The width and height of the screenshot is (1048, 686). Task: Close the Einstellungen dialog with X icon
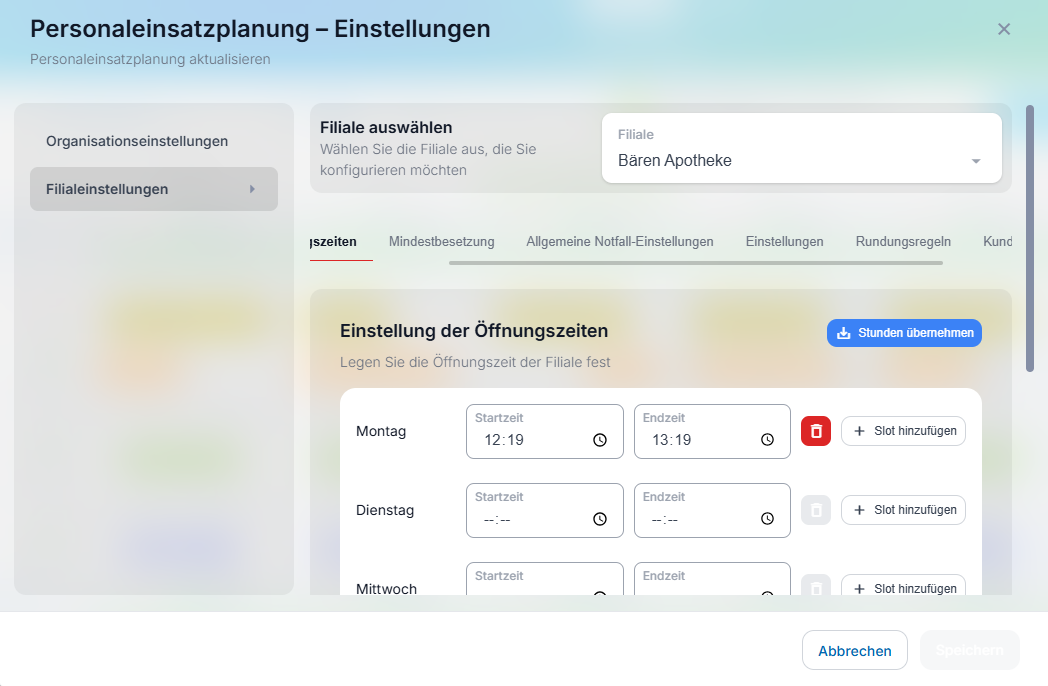point(1004,29)
